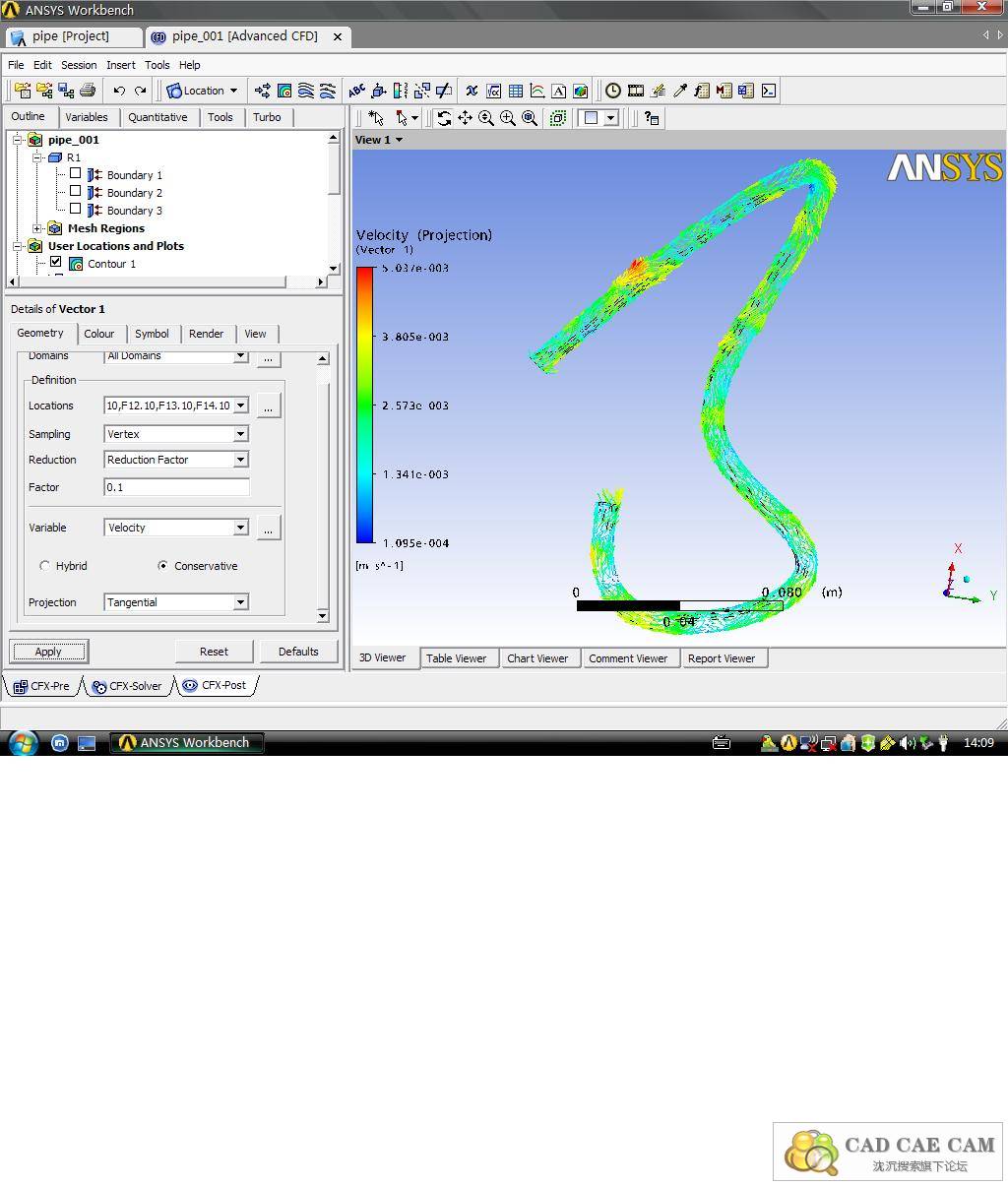Open the Session menu
Image resolution: width=1008 pixels, height=1186 pixels.
click(79, 65)
